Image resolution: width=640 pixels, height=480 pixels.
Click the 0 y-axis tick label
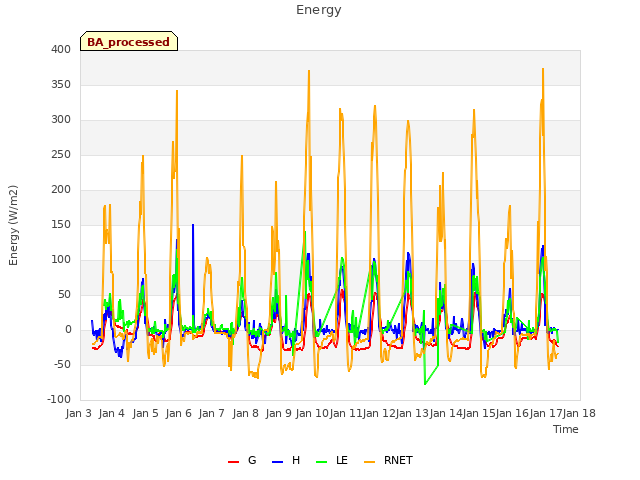pyautogui.click(x=68, y=330)
